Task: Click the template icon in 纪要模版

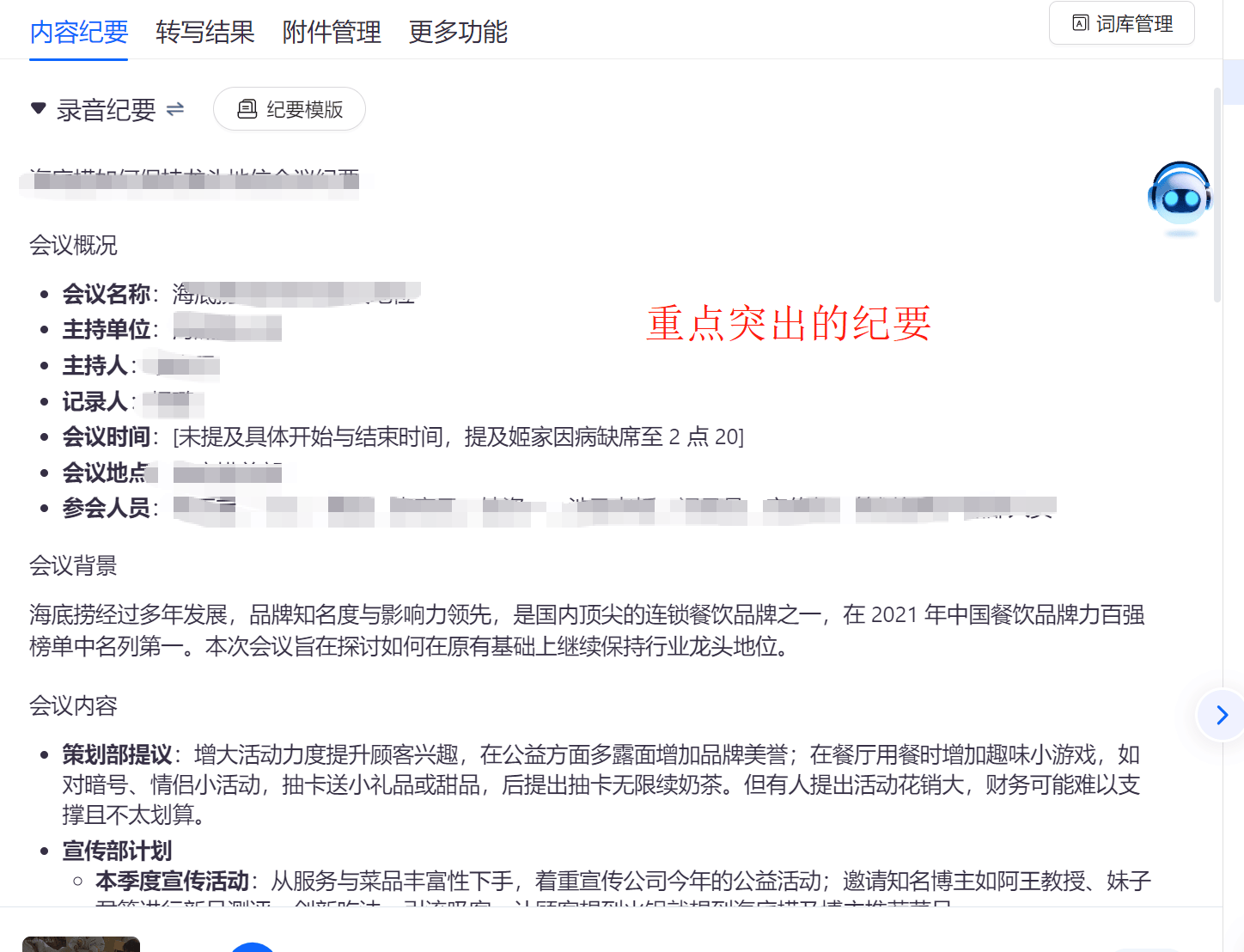Action: pyautogui.click(x=247, y=109)
